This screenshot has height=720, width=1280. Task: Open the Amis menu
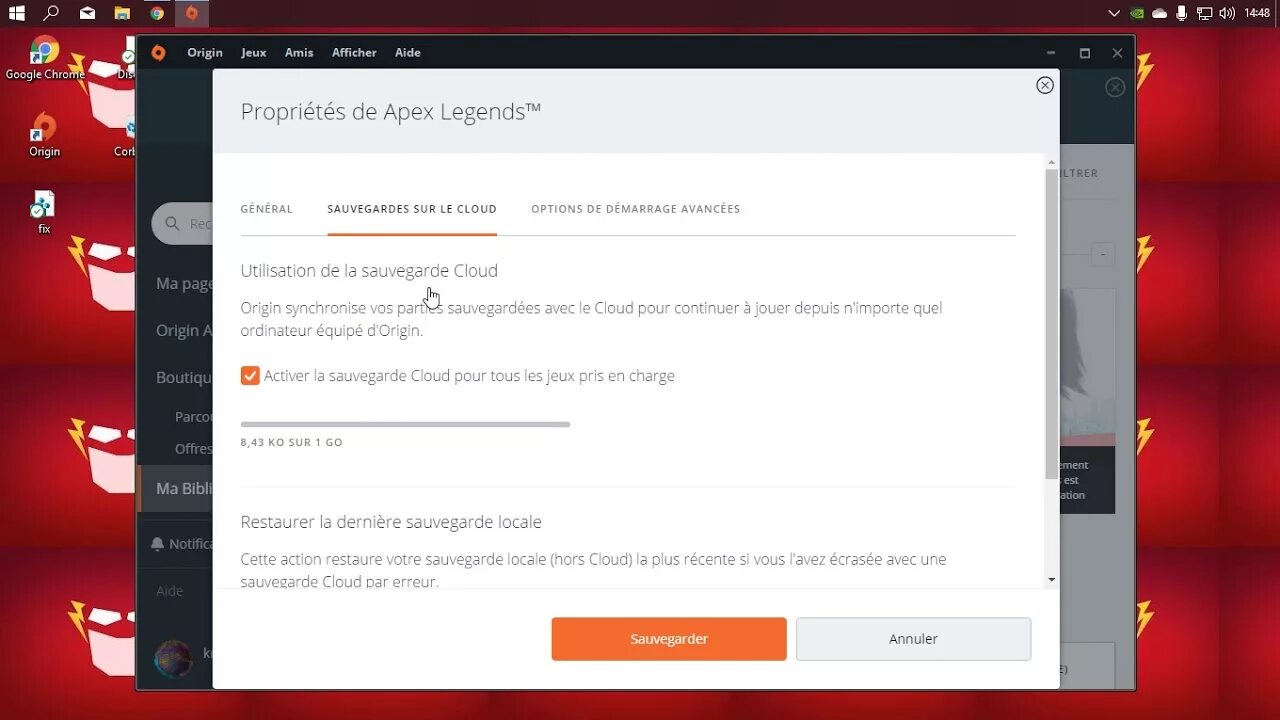299,53
